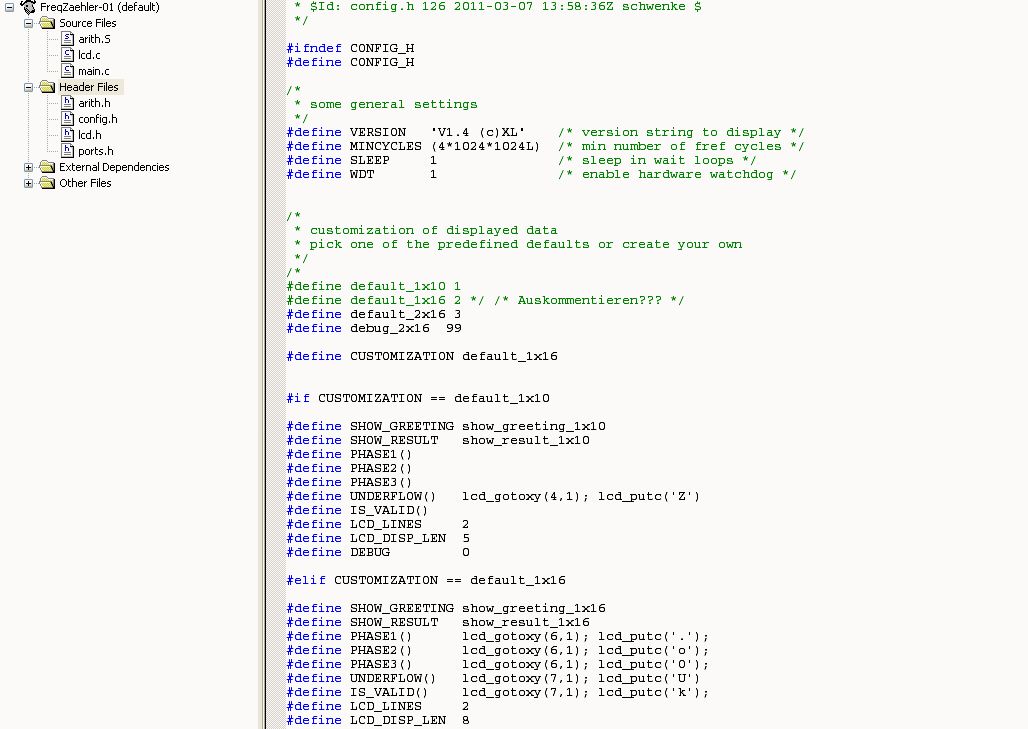The image size is (1028, 729).
Task: Select the Header Files folder label
Action: (89, 87)
